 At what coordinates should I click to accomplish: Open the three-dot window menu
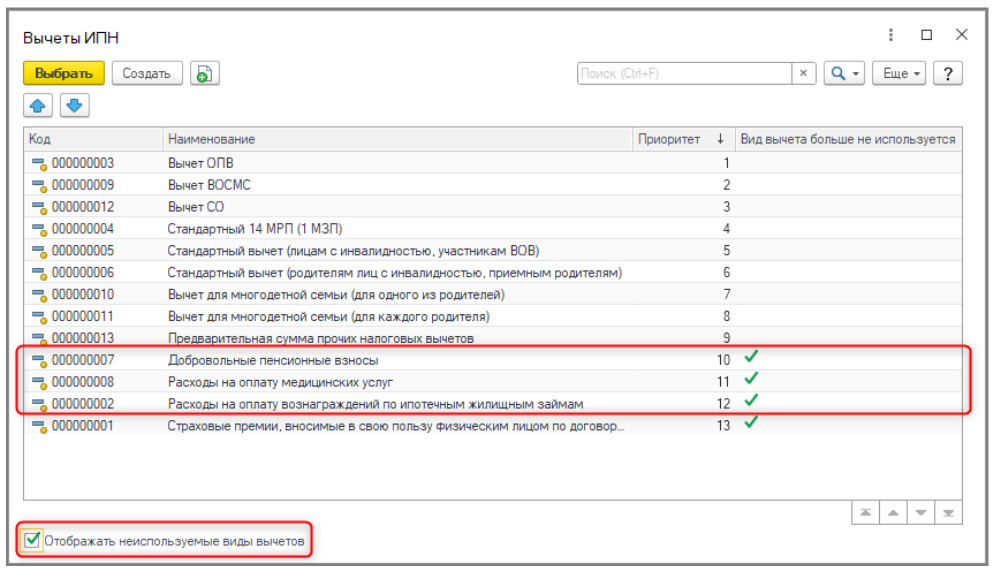pos(891,35)
